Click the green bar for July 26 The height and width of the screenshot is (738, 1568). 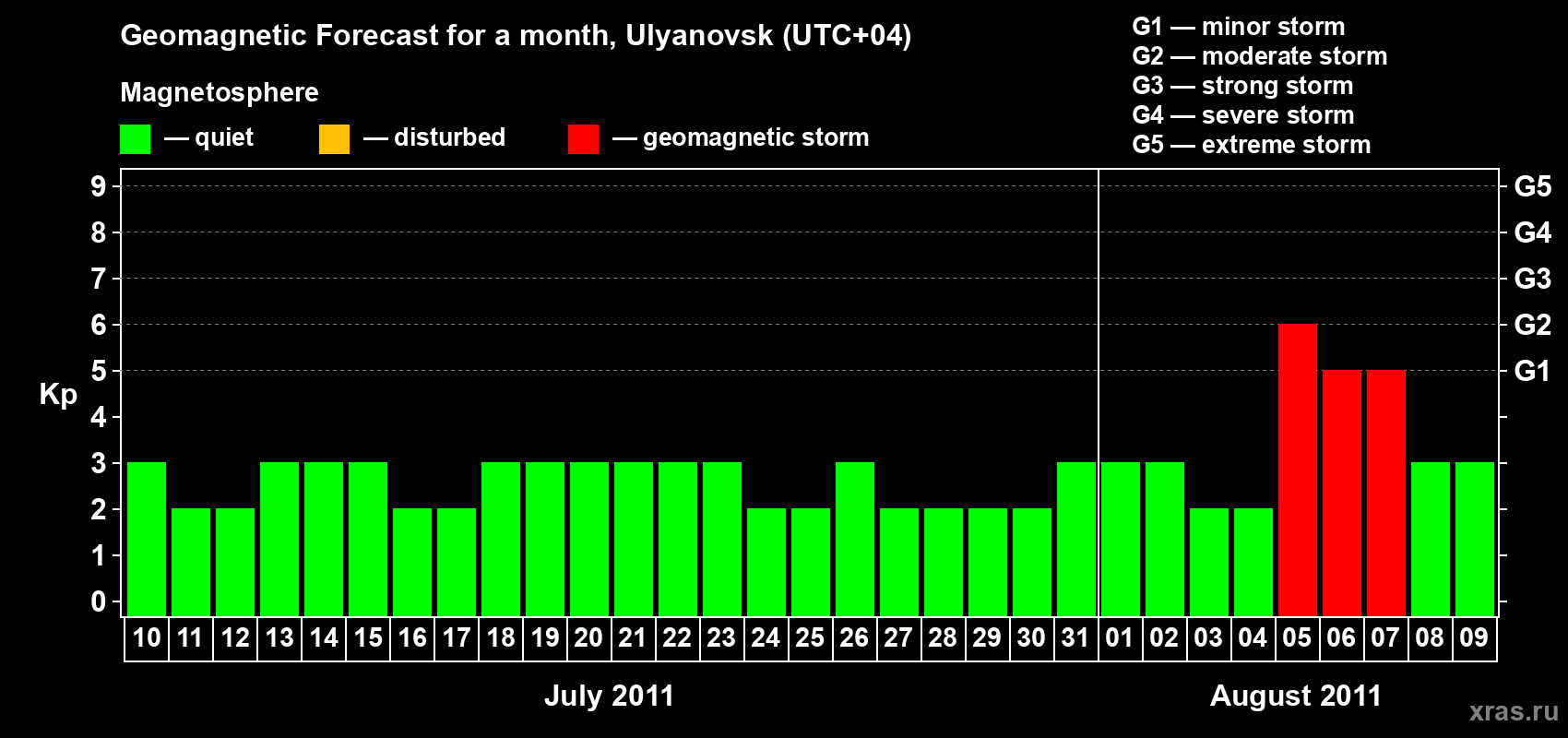pyautogui.click(x=855, y=539)
